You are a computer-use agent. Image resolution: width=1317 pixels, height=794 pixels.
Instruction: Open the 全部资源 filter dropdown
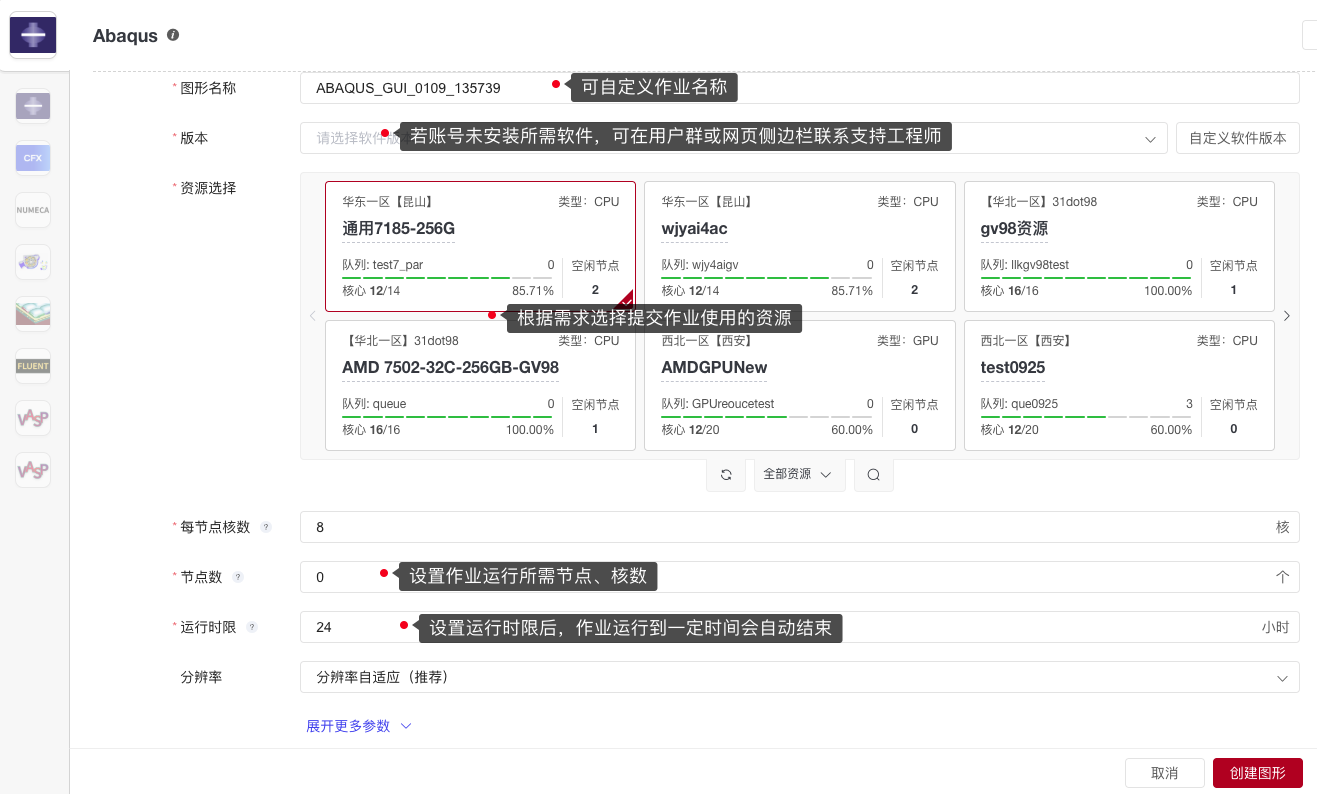pyautogui.click(x=798, y=475)
